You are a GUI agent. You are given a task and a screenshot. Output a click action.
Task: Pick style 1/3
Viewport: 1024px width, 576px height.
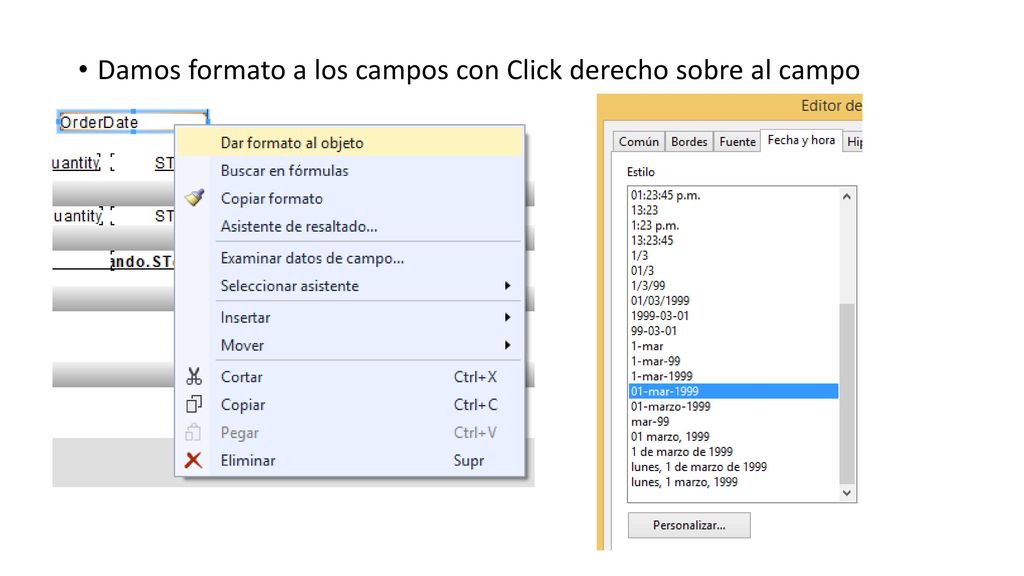733,255
